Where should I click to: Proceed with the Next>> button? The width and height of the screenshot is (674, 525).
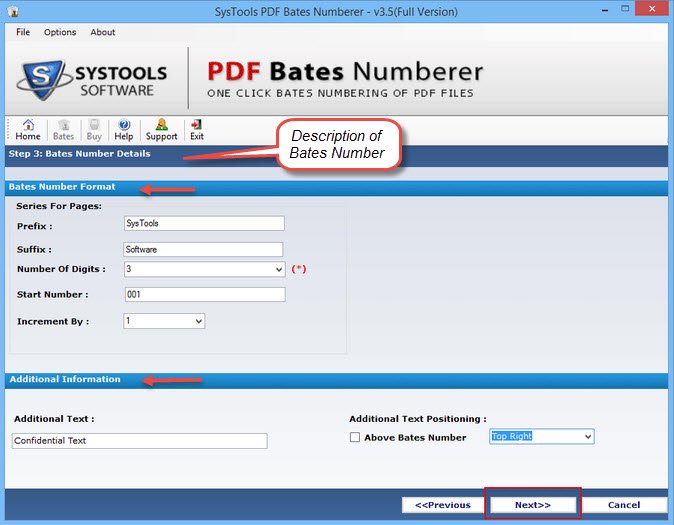(x=533, y=505)
